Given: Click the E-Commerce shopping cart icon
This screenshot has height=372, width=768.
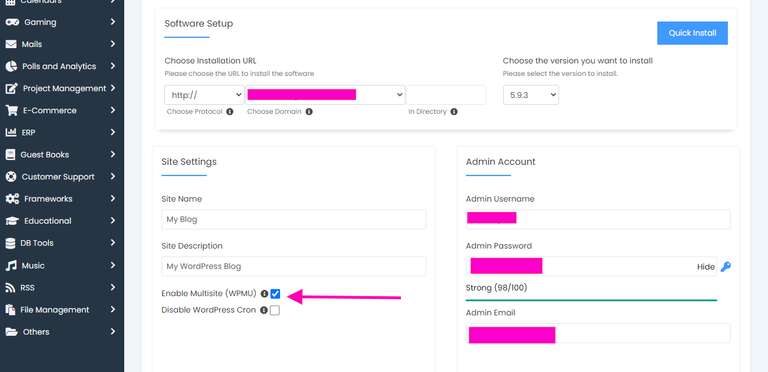Looking at the screenshot, I should point(12,111).
